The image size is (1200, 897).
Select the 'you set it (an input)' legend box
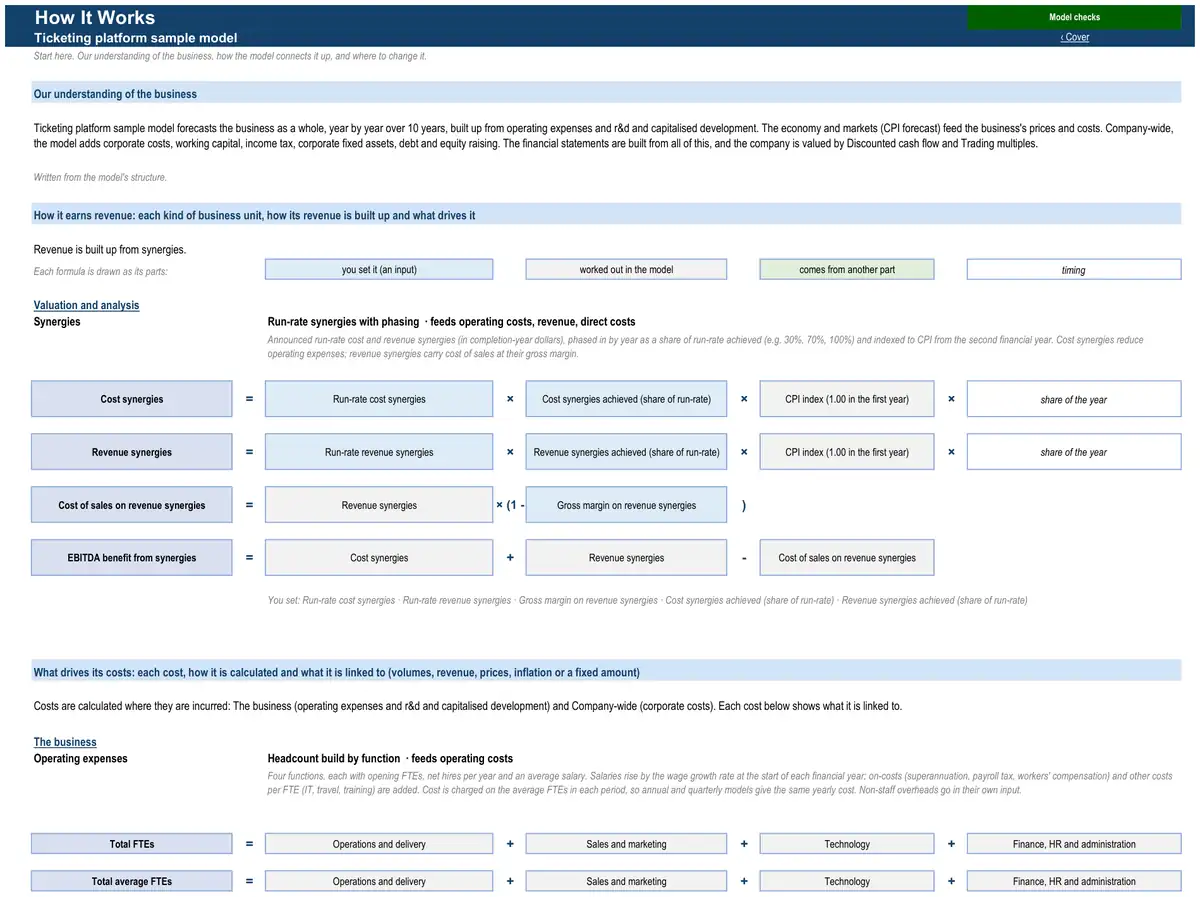point(379,270)
